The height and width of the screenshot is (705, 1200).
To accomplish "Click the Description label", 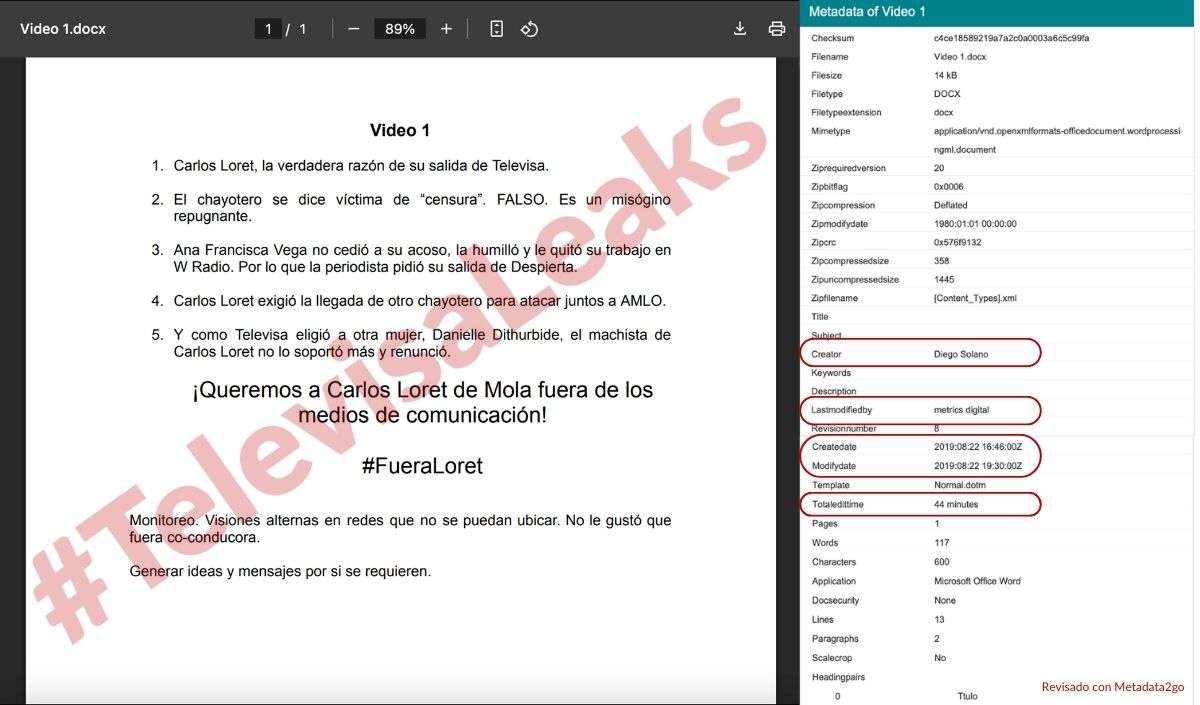I will [x=834, y=391].
